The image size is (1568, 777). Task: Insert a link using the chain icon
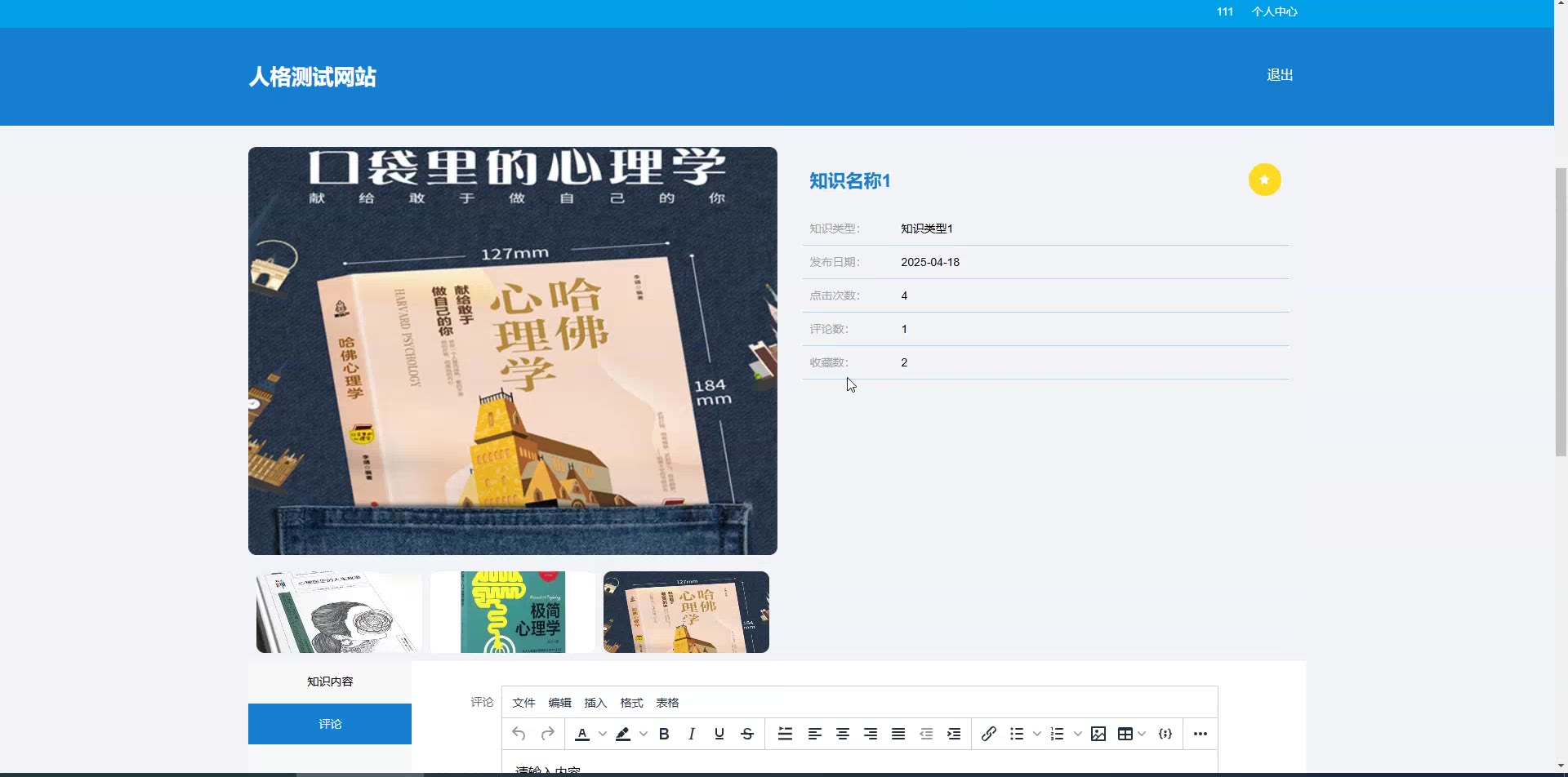(988, 734)
